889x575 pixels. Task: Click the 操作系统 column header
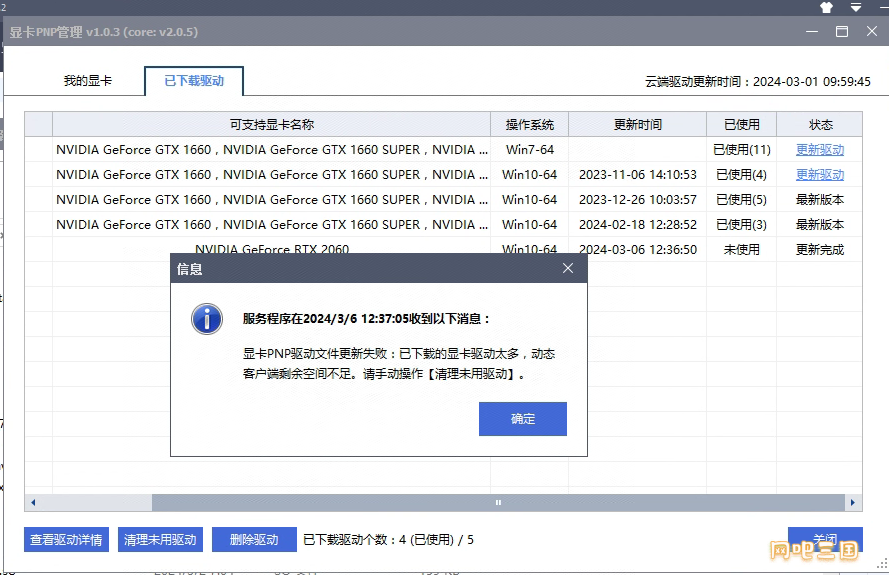(x=530, y=125)
